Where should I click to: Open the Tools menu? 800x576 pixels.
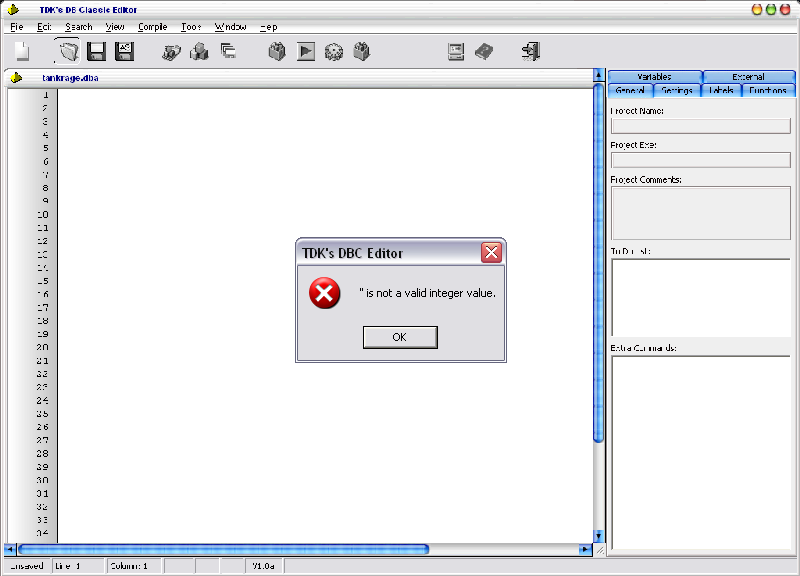click(191, 27)
